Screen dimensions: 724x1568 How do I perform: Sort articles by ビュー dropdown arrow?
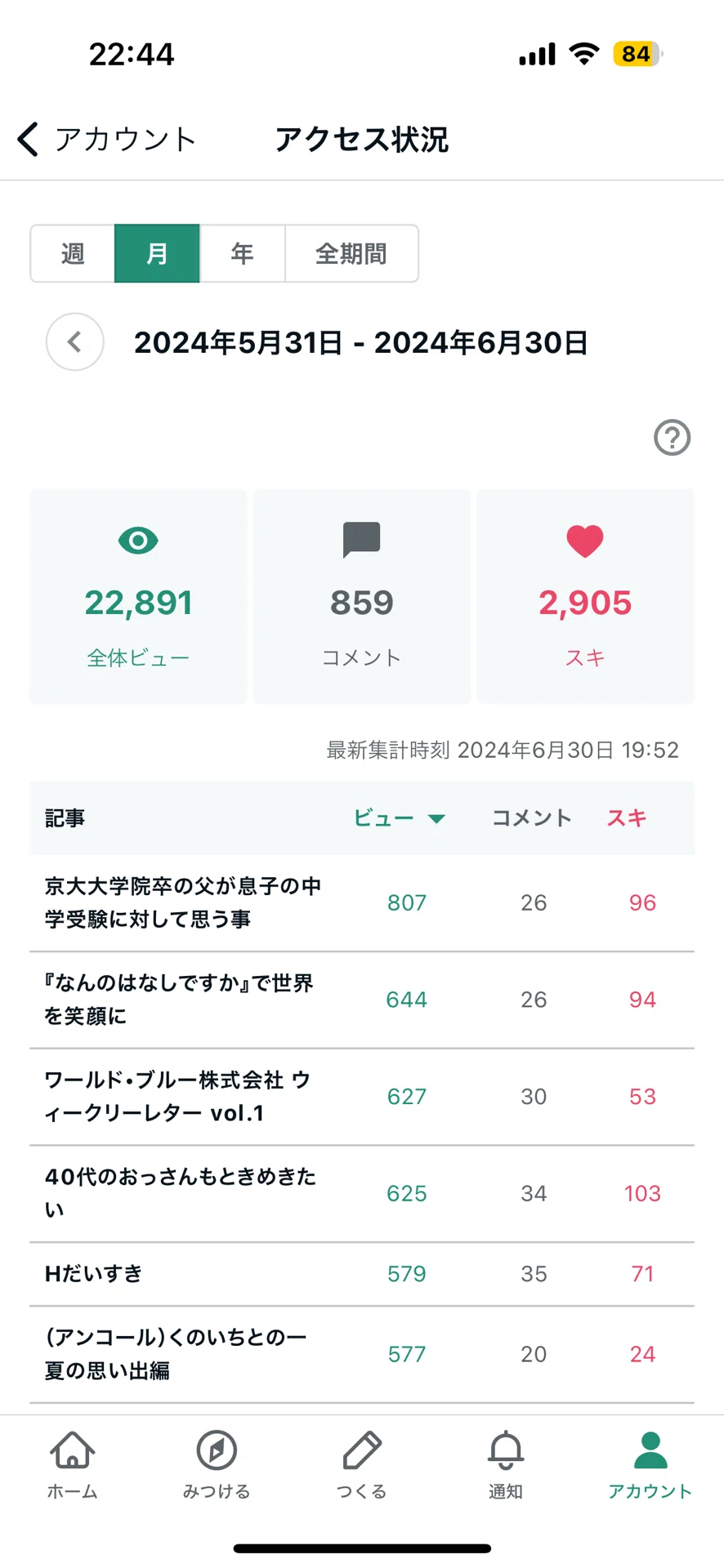(x=436, y=818)
